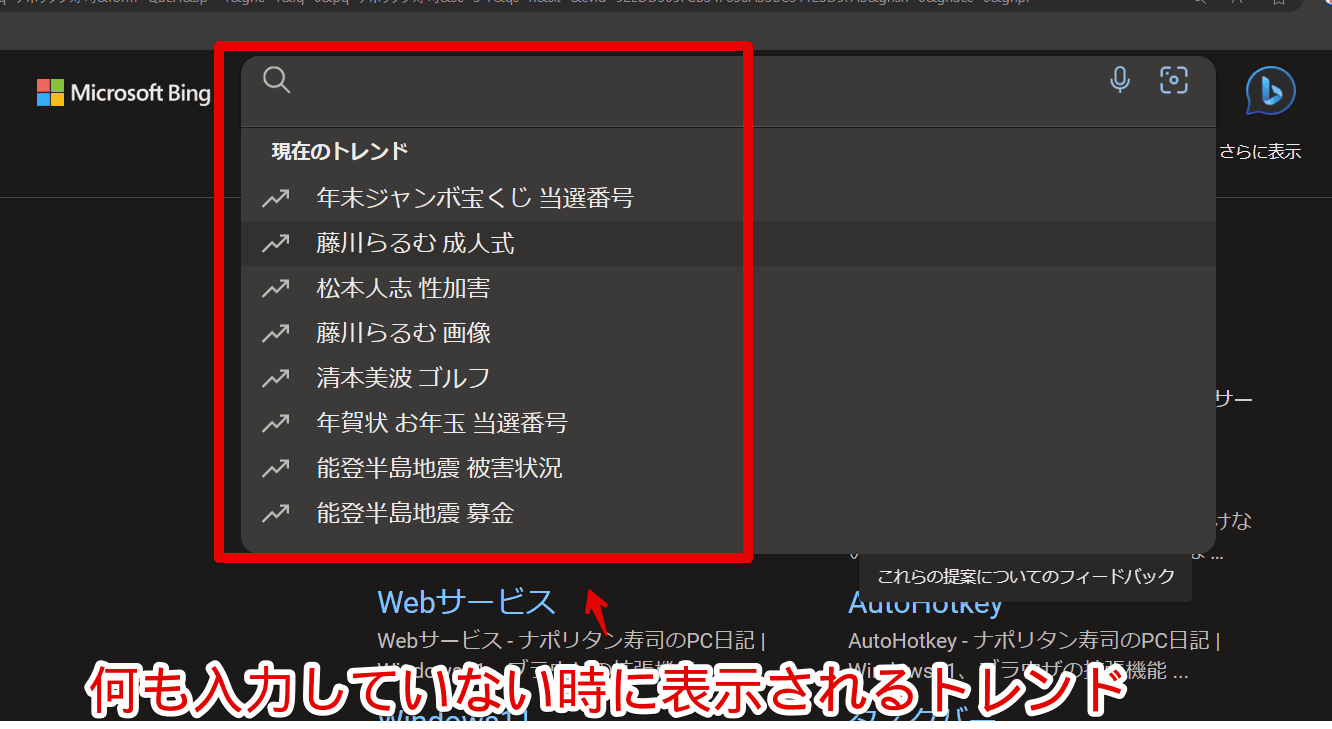Click trend arrow beside 藤川らるむ 画像
This screenshot has width=1332, height=729.
click(275, 333)
